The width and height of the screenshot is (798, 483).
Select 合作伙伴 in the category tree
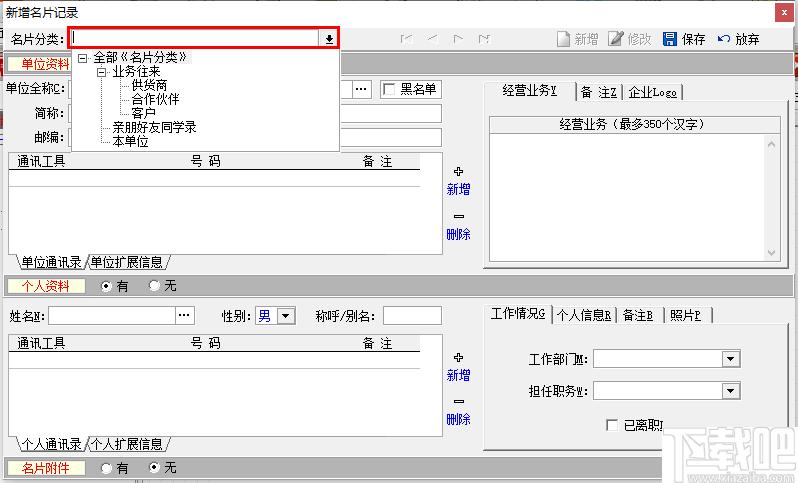click(x=155, y=99)
